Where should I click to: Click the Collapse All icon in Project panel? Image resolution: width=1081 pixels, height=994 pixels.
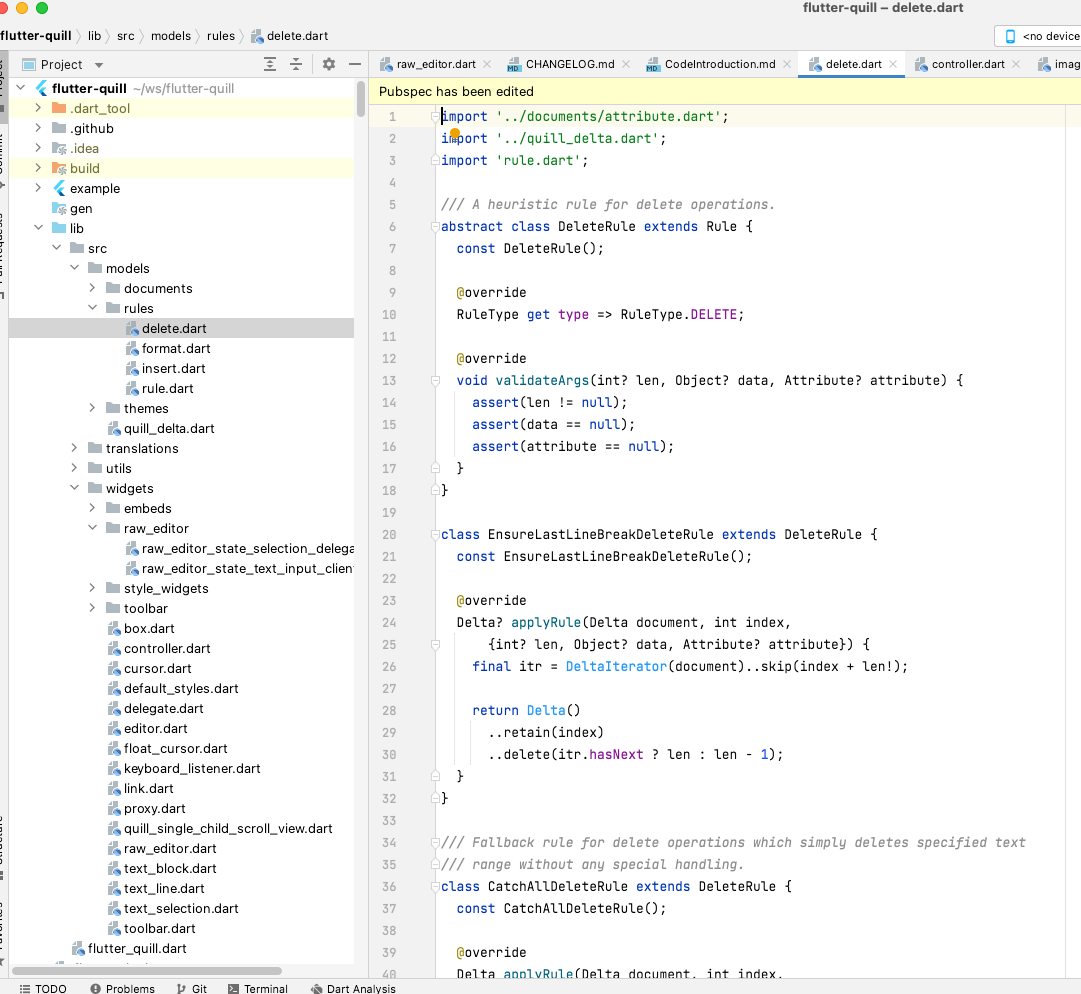(x=296, y=64)
